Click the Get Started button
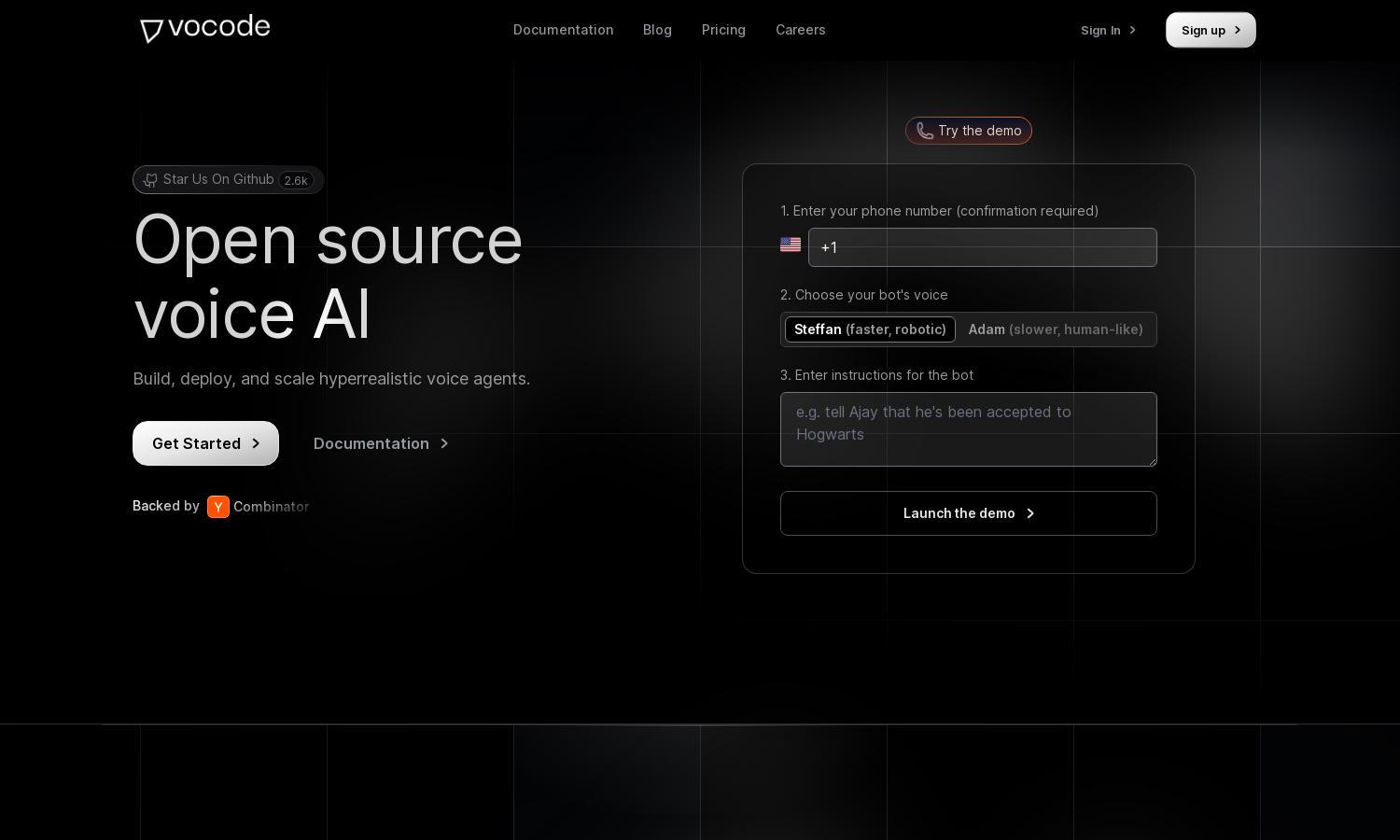Viewport: 1400px width, 840px height. pyautogui.click(x=205, y=443)
